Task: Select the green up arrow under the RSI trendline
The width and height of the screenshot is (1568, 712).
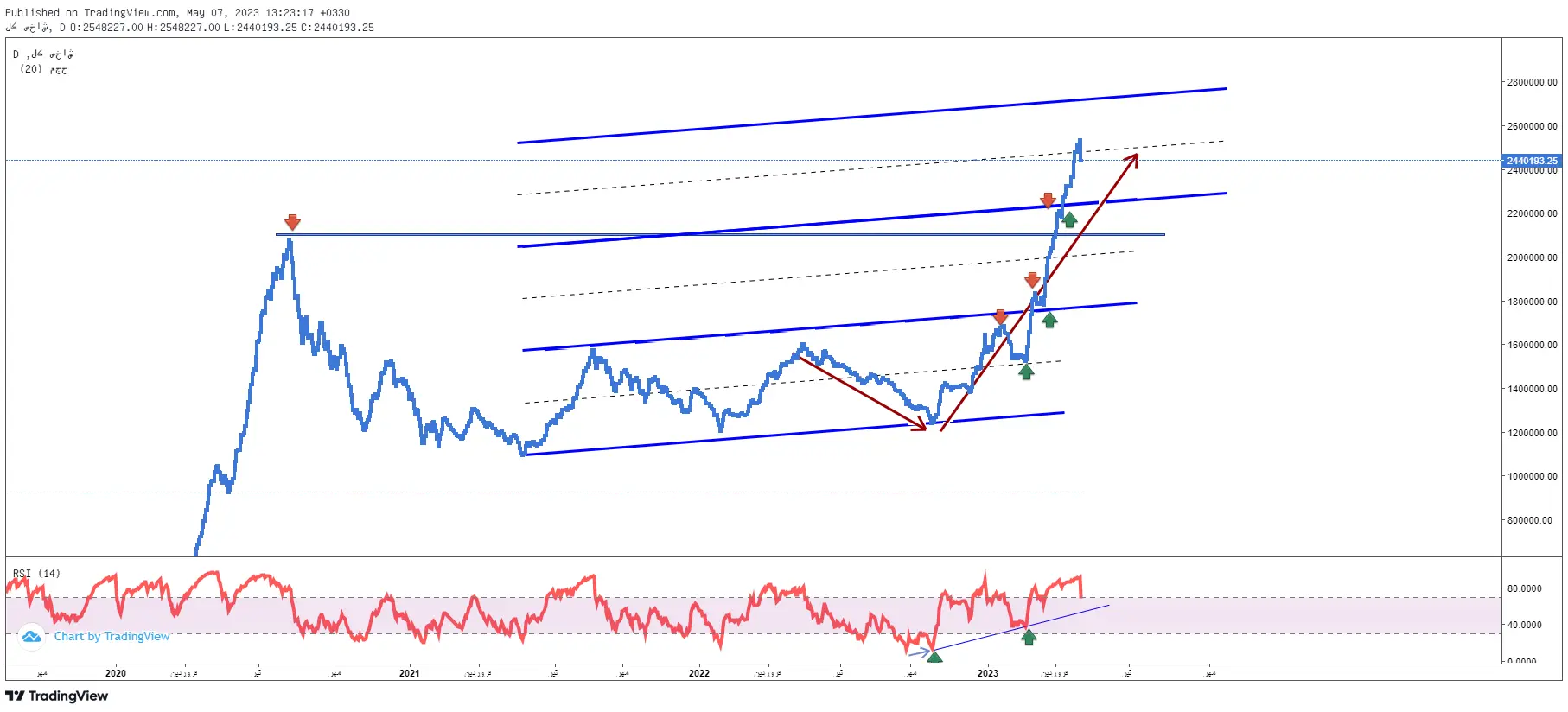Action: tap(1029, 638)
